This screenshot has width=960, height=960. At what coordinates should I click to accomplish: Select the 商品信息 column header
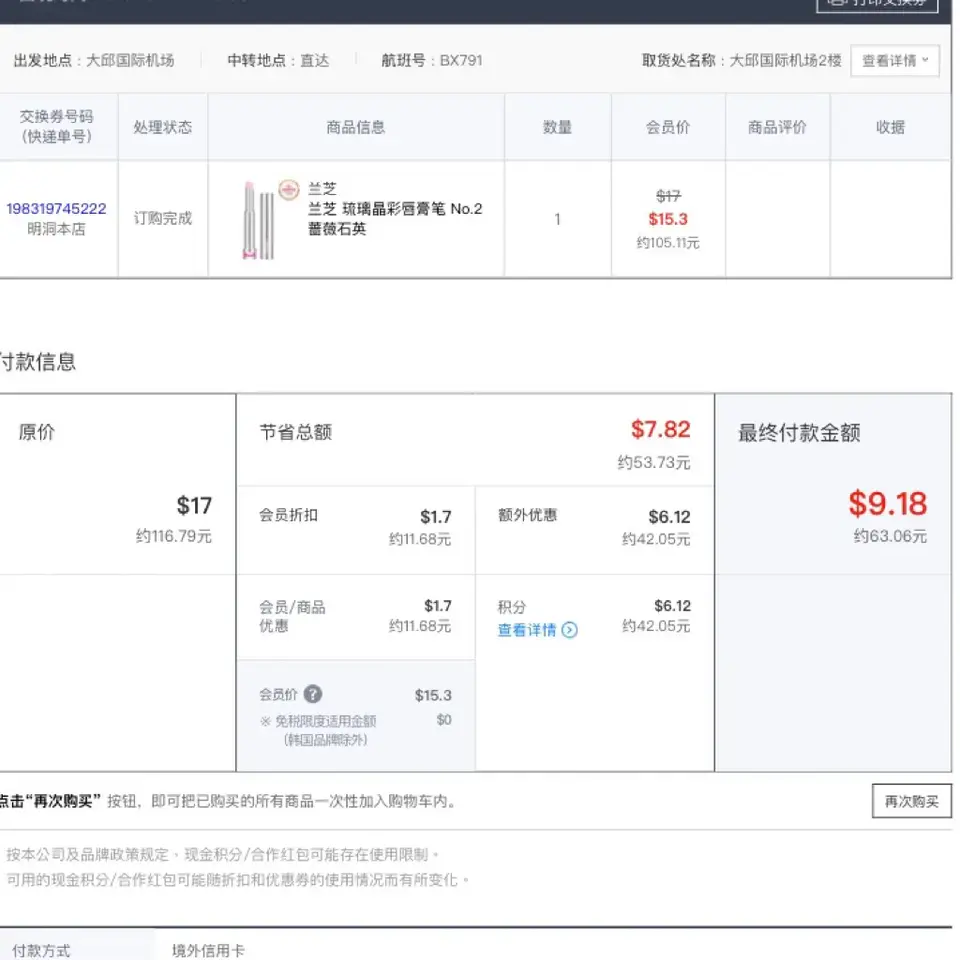click(x=356, y=127)
